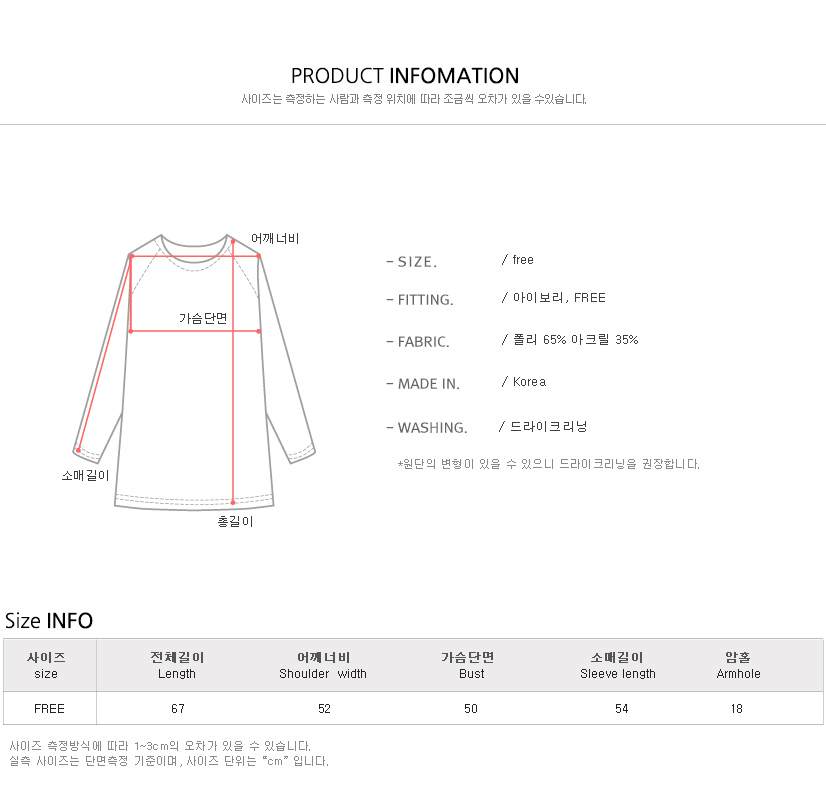
Task: Click the 소매길이 label near sleeve cuff
Action: tap(85, 476)
